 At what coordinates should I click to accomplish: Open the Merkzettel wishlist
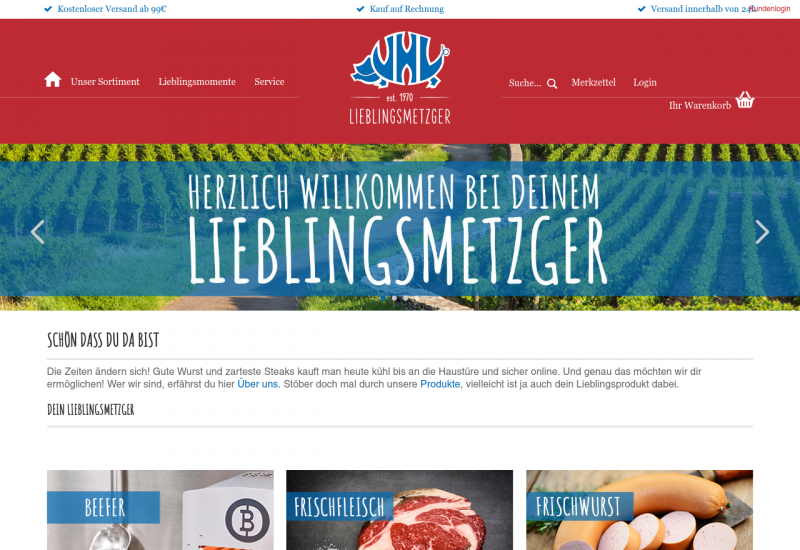[593, 83]
